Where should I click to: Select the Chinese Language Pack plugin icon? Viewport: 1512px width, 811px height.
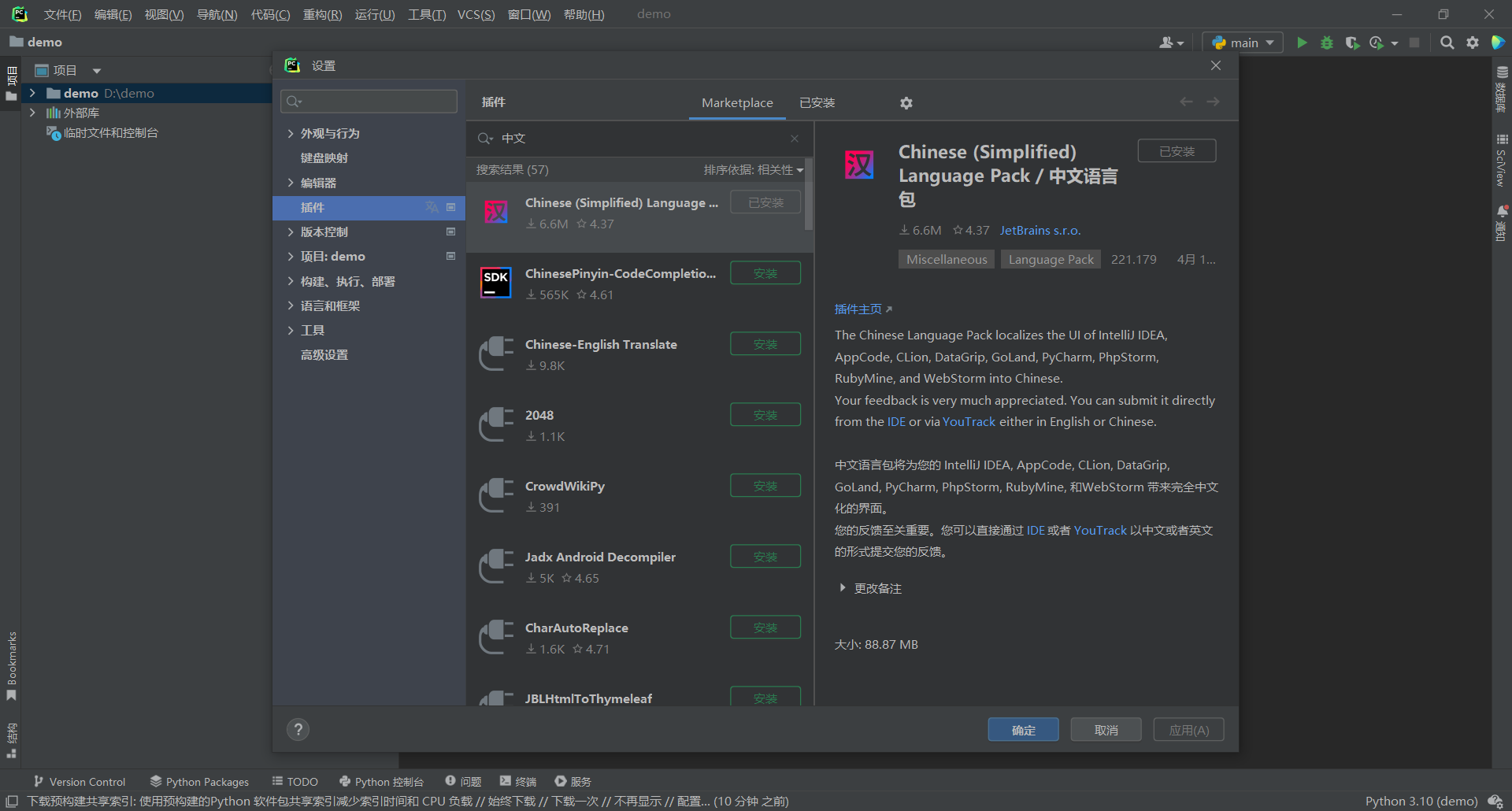496,212
